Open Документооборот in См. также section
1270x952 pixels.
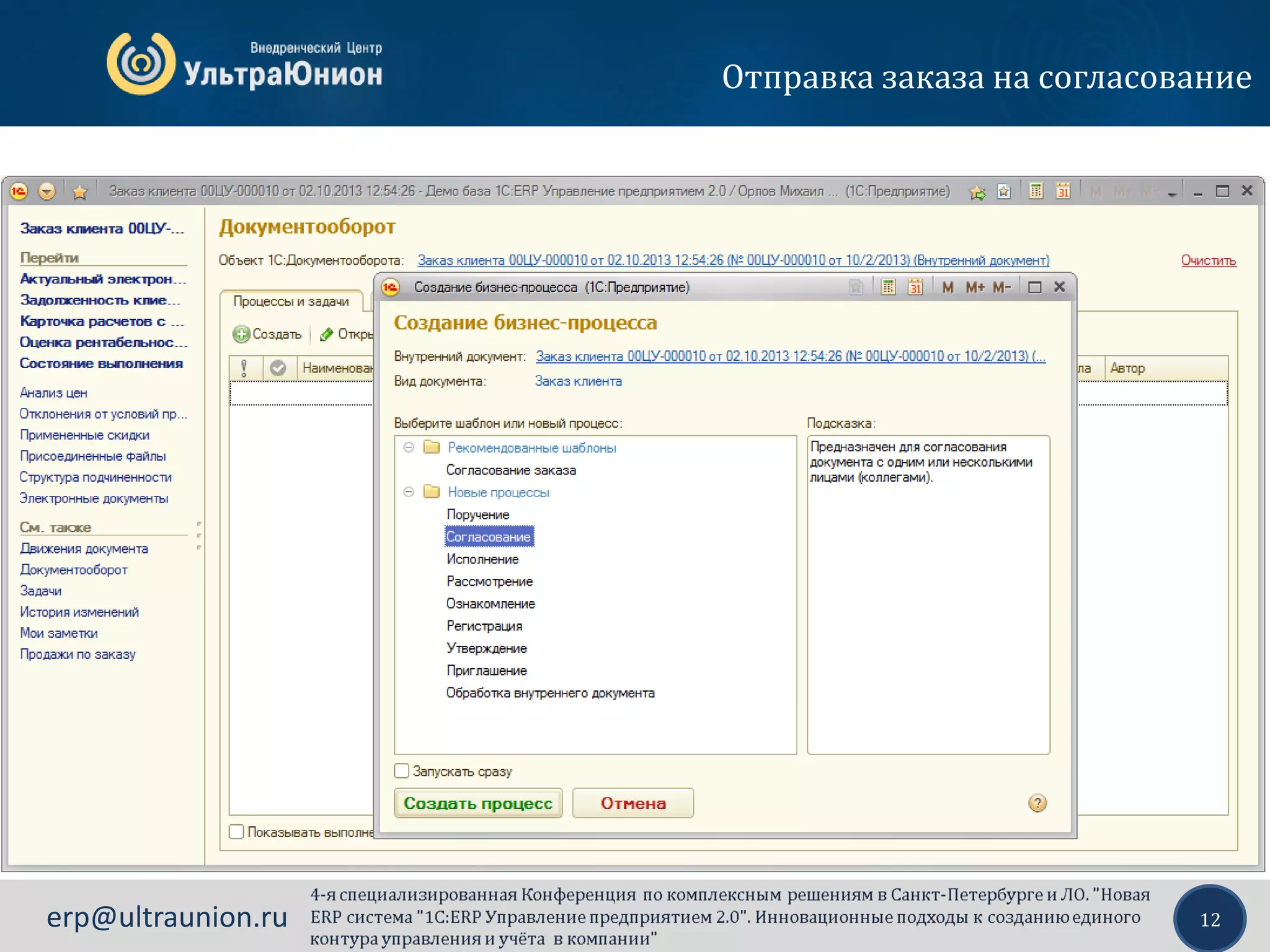point(74,570)
